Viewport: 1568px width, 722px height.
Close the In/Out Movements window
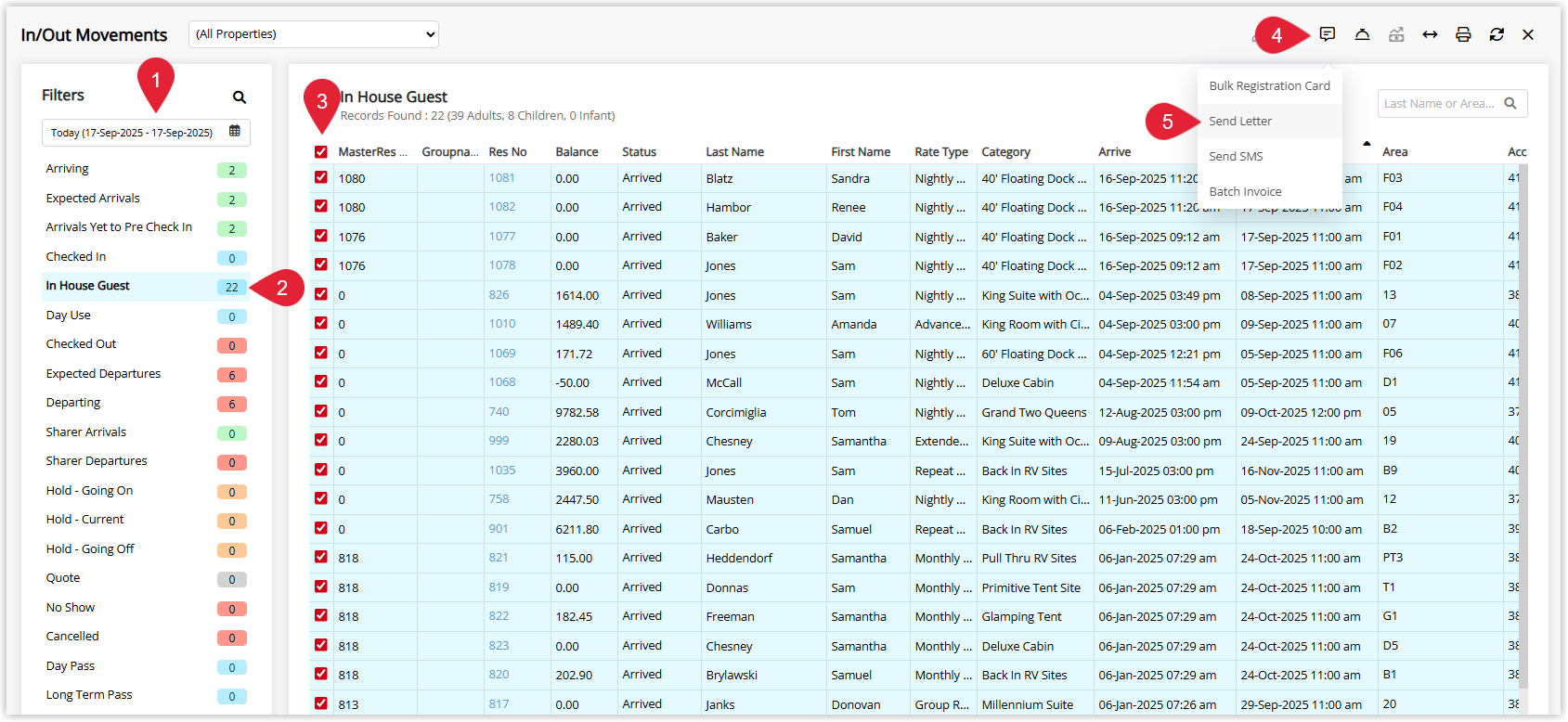[1528, 34]
